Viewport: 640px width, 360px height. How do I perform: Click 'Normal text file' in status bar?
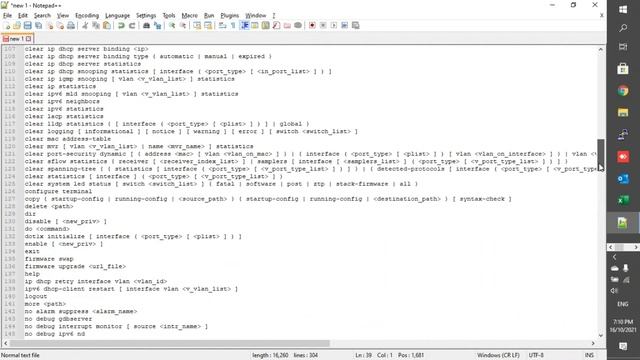[x=20, y=355]
